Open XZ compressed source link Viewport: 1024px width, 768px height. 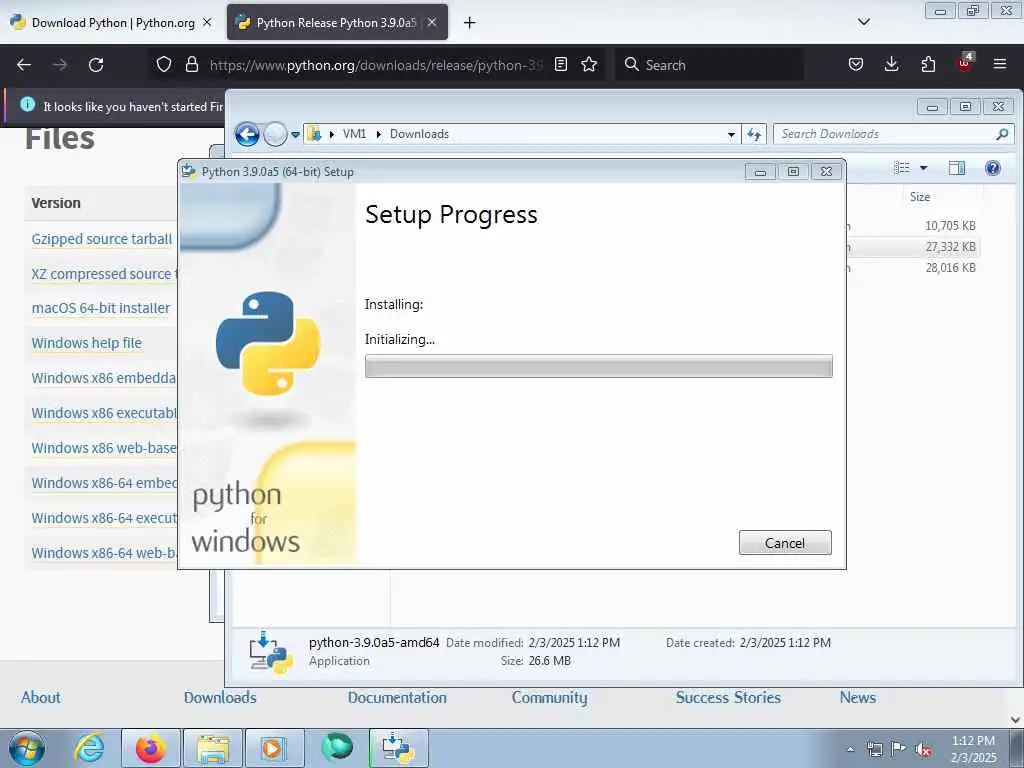click(x=104, y=274)
